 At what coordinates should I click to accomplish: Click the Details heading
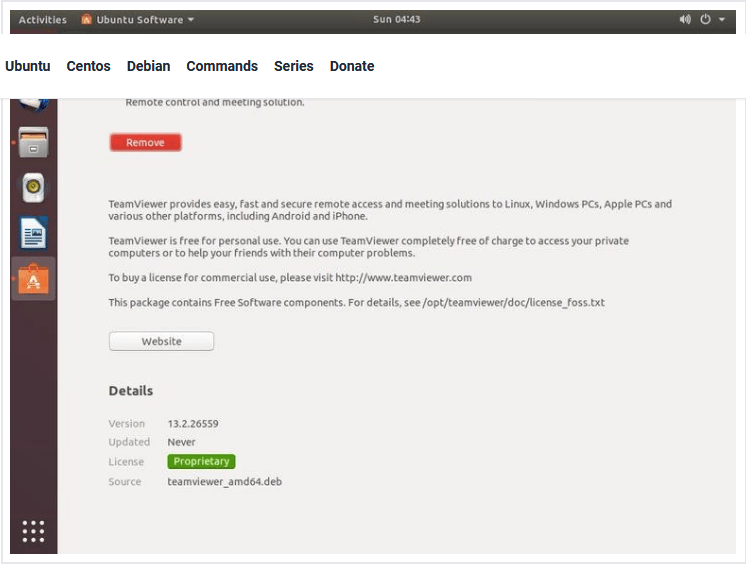(131, 391)
